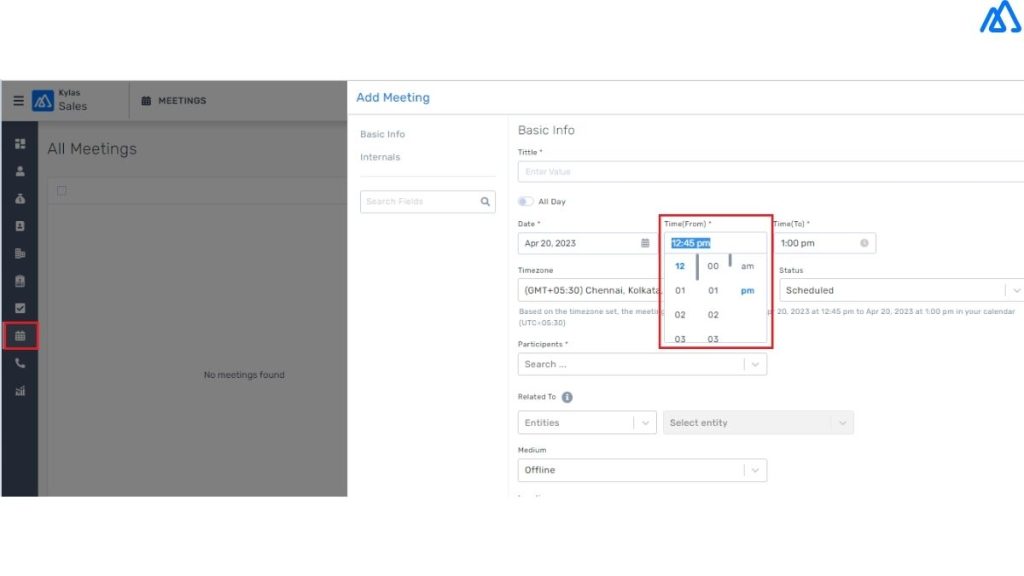Open Reports via the chart icon
This screenshot has width=1024, height=576.
coord(19,392)
